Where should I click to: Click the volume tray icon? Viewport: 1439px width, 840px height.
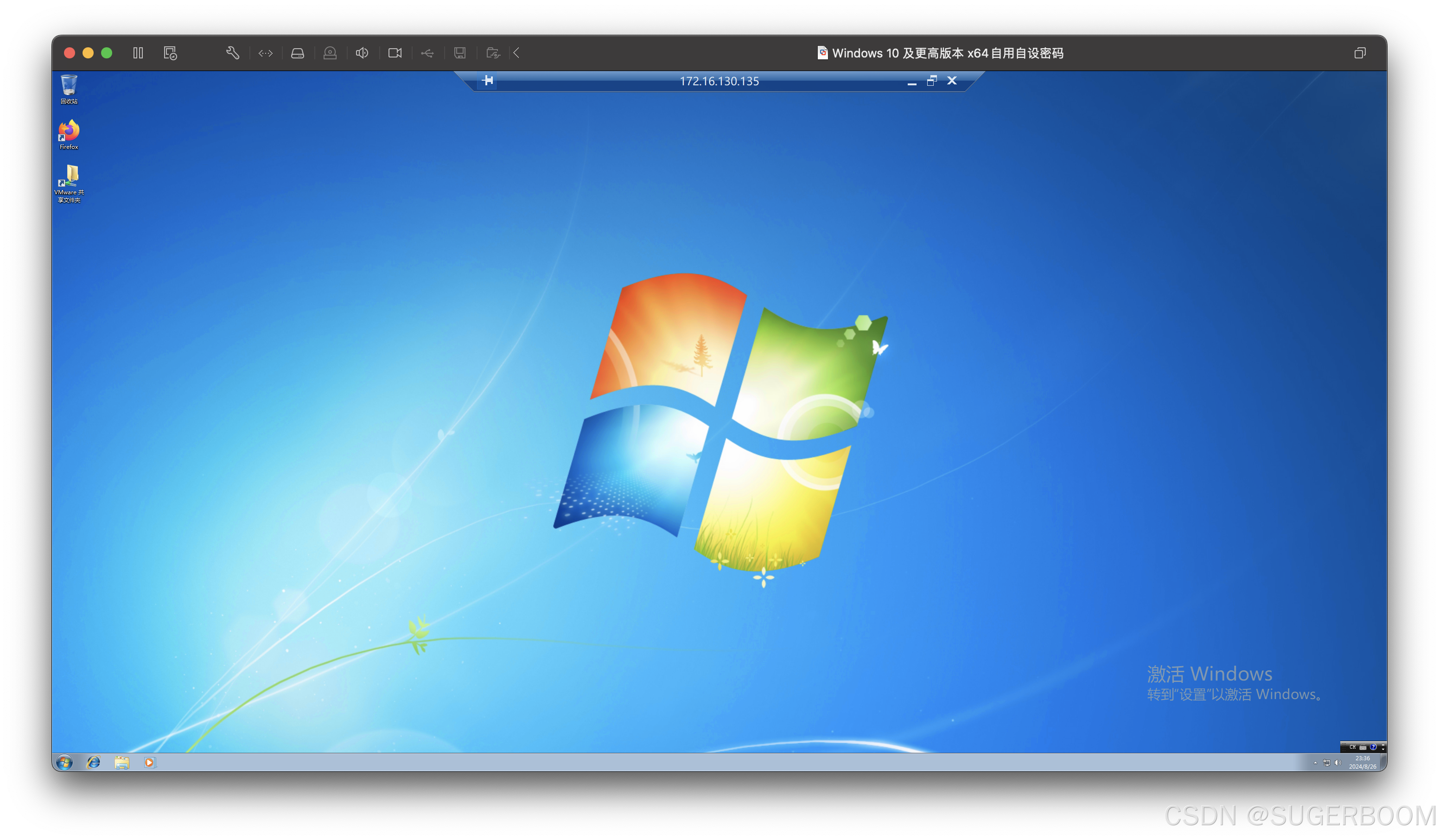tap(1338, 763)
